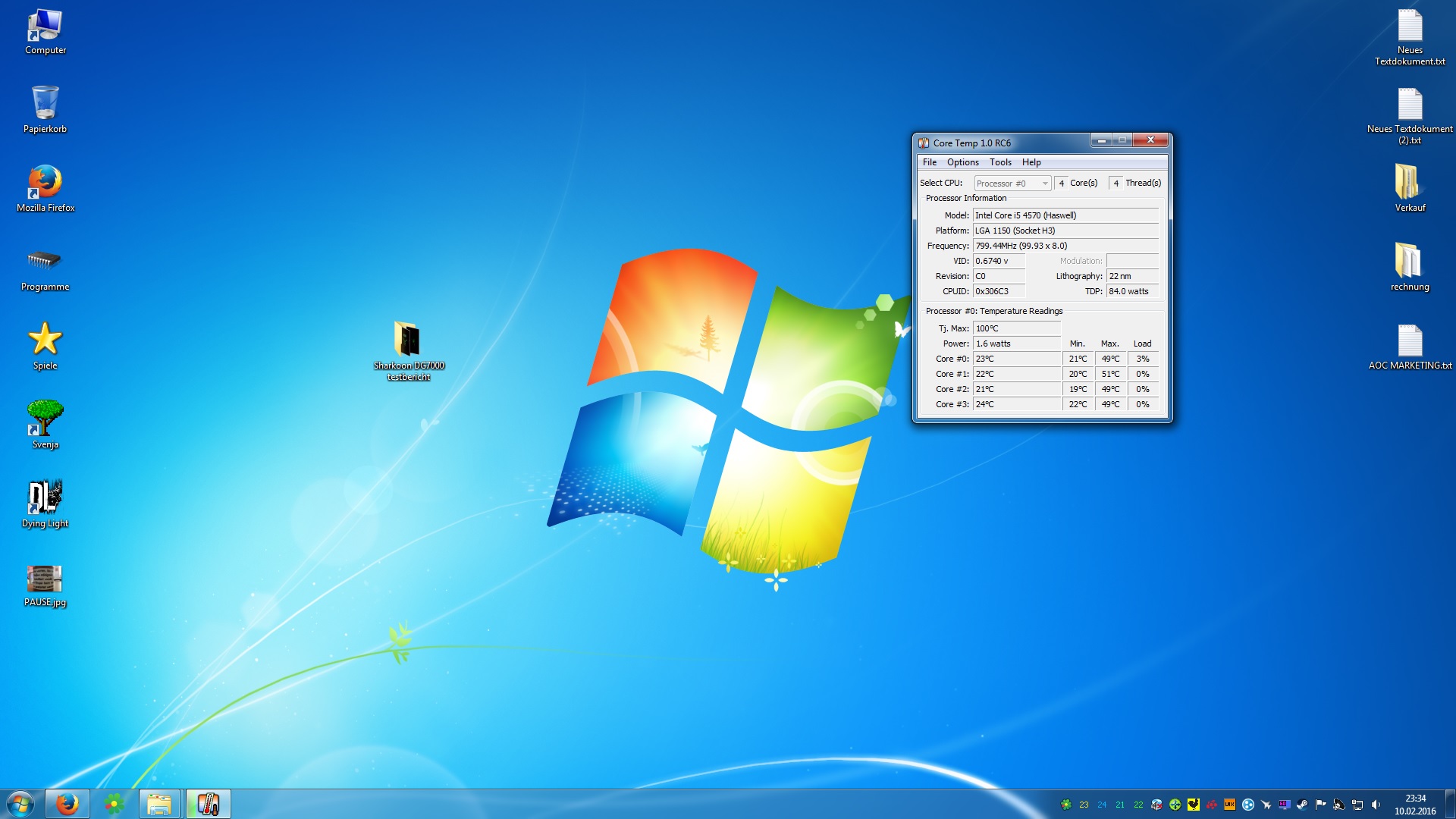Screen dimensions: 1456x819
Task: Open Action Center flag tray icon
Action: pyautogui.click(x=1320, y=805)
